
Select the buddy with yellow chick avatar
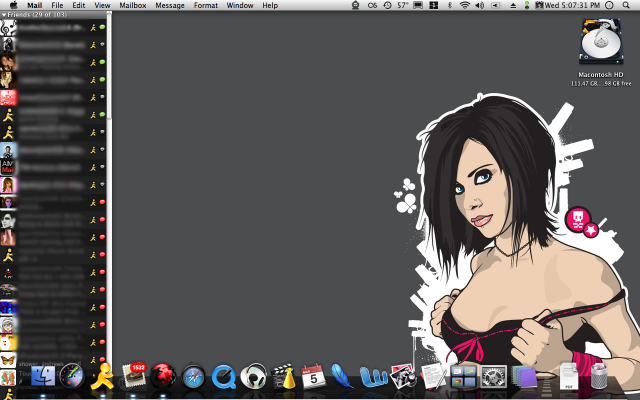(x=53, y=342)
